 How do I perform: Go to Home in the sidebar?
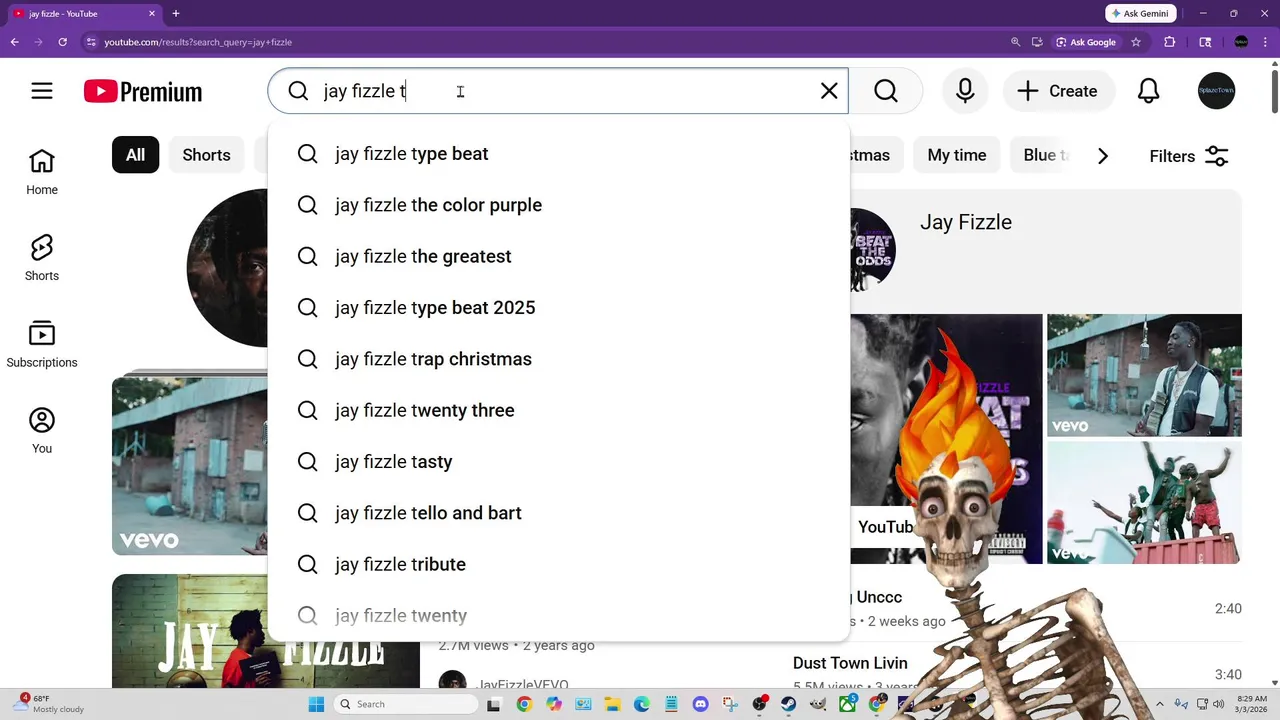[42, 172]
